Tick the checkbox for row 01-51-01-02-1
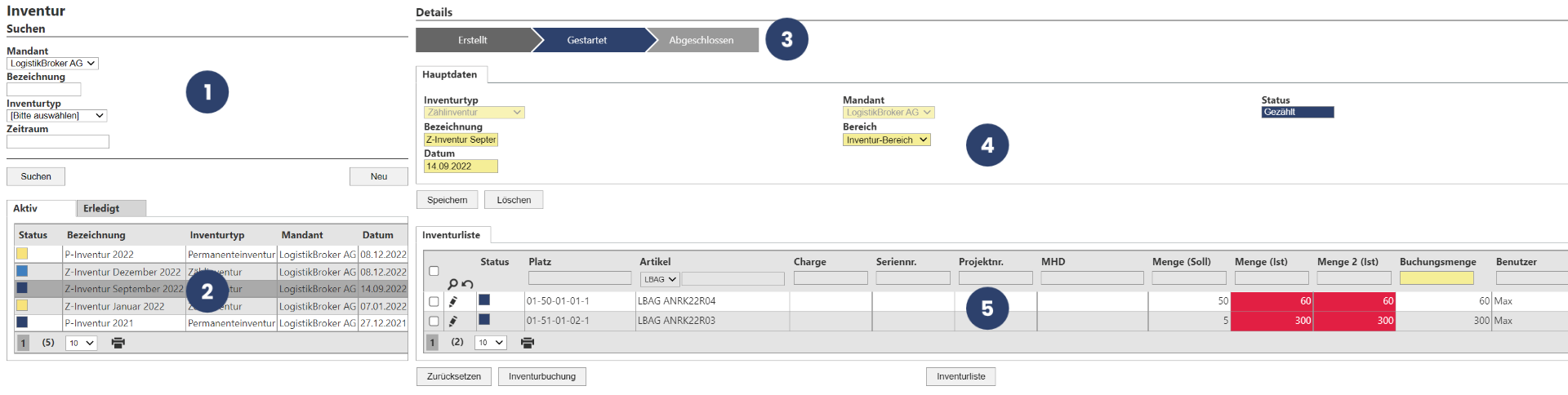 [434, 321]
